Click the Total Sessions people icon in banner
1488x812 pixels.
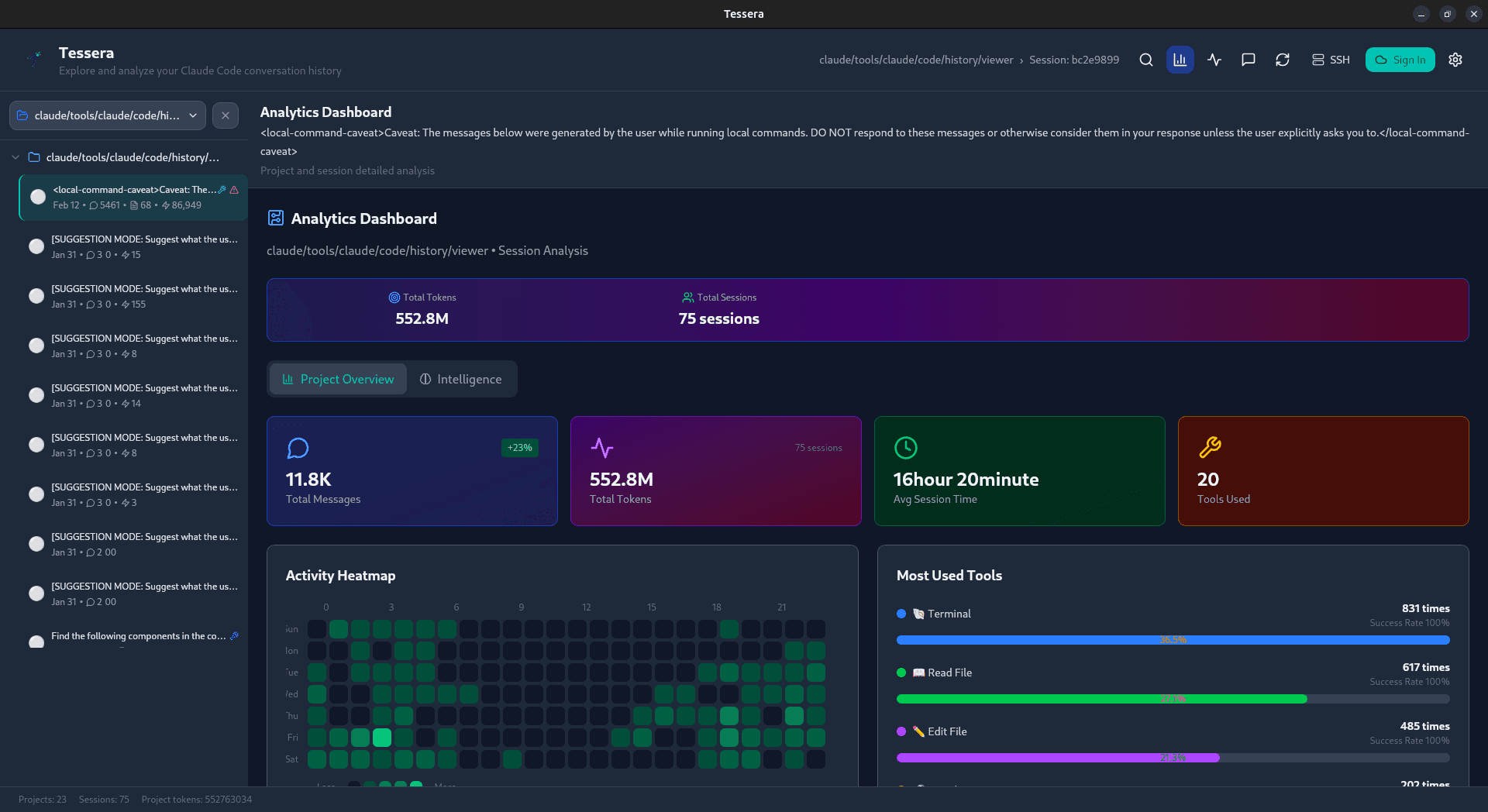[687, 298]
